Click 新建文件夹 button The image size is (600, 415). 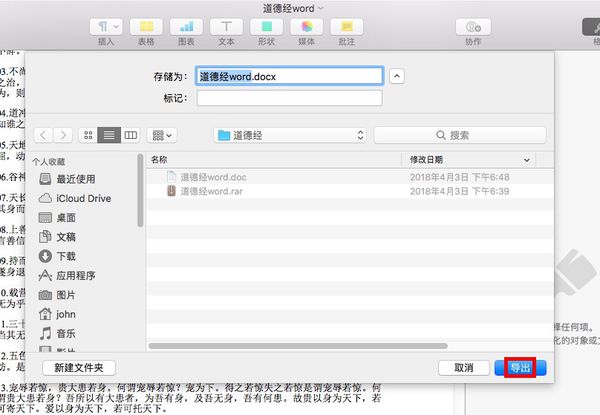click(79, 368)
